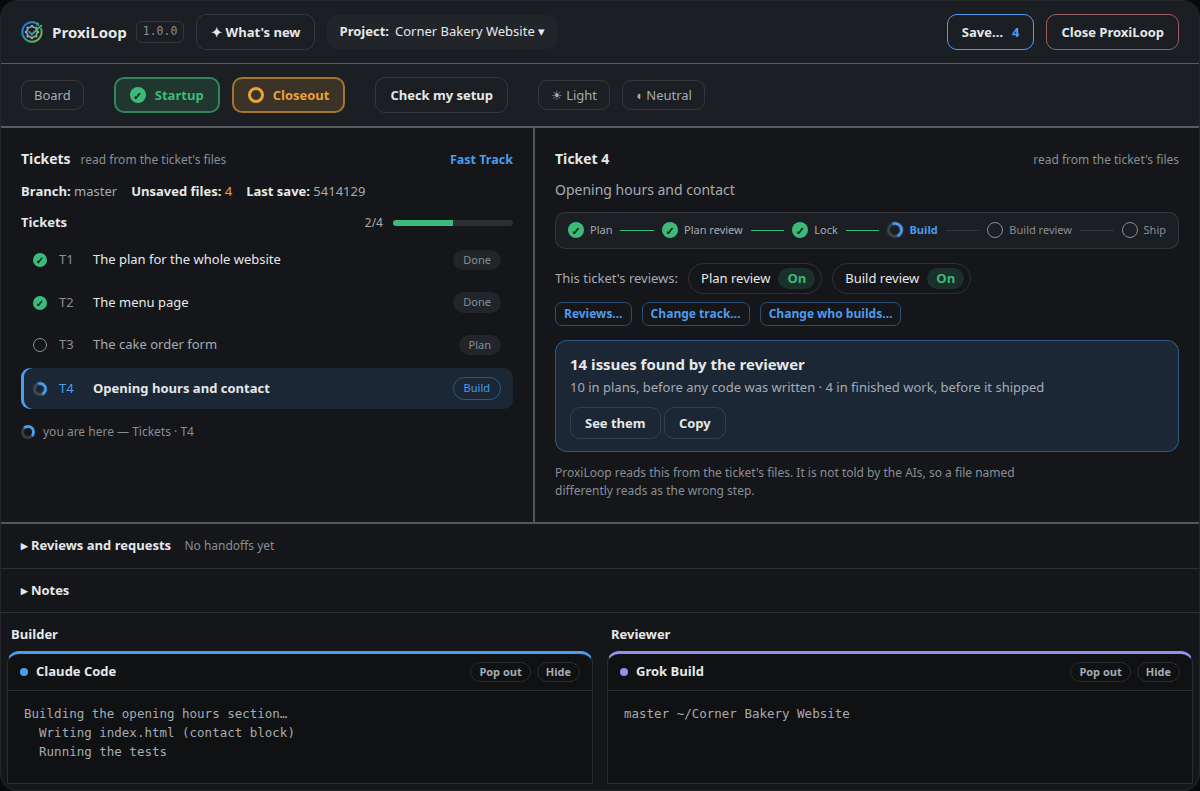Click the spinner icon on T4 row
This screenshot has width=1200, height=791.
40,389
